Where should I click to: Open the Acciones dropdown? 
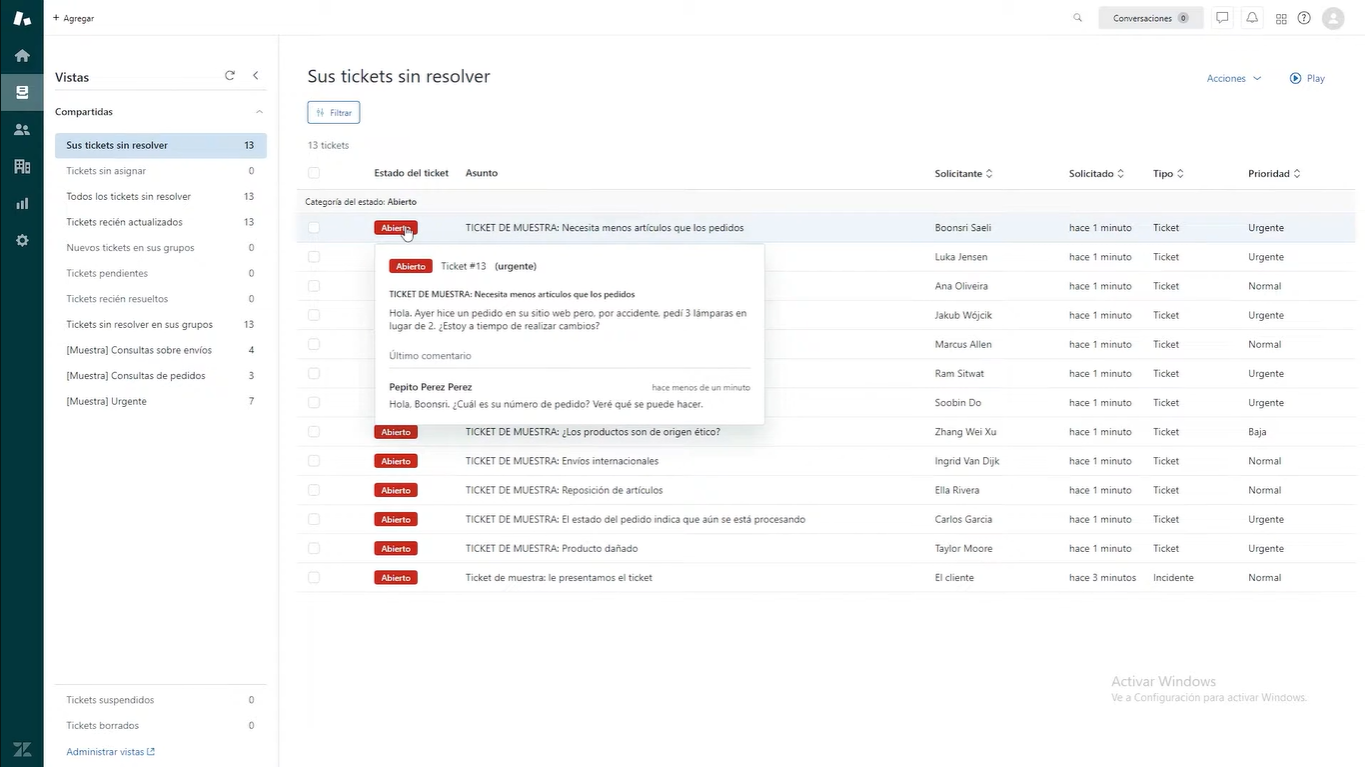(x=1233, y=77)
